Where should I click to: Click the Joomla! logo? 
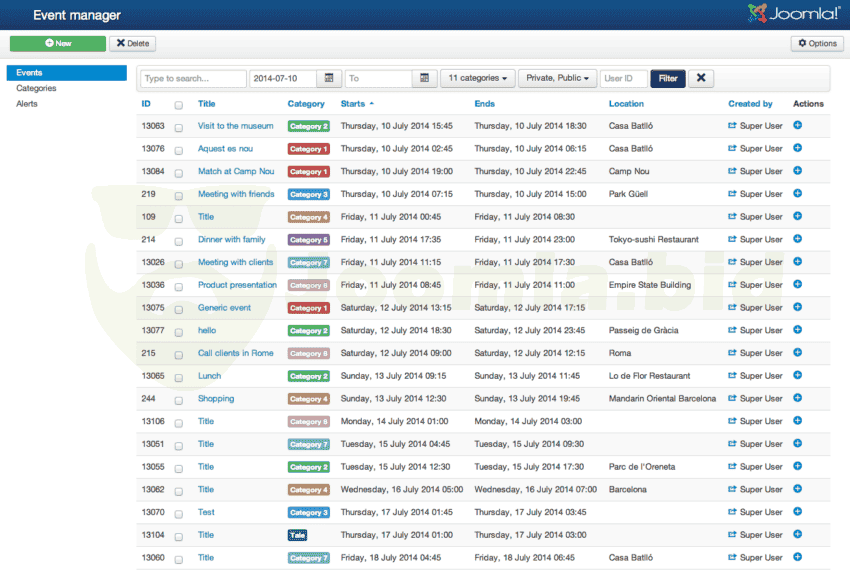pos(793,14)
